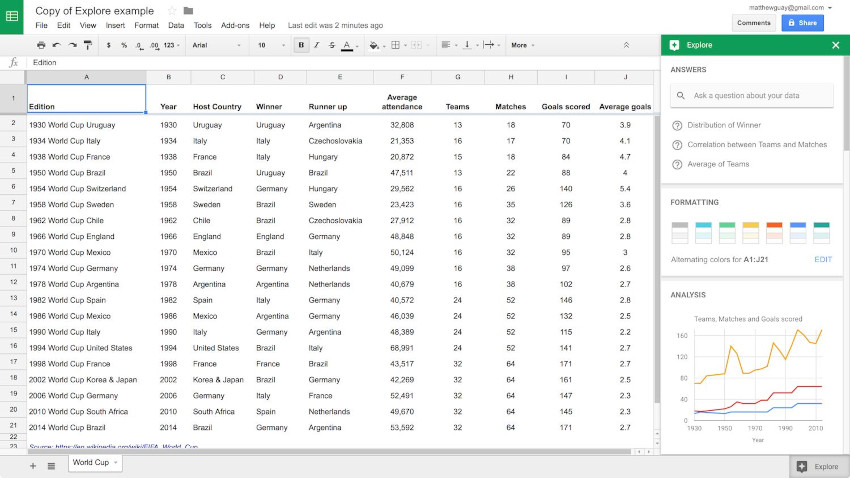
Task: Open the font size 10 dropdown
Action: [271, 46]
